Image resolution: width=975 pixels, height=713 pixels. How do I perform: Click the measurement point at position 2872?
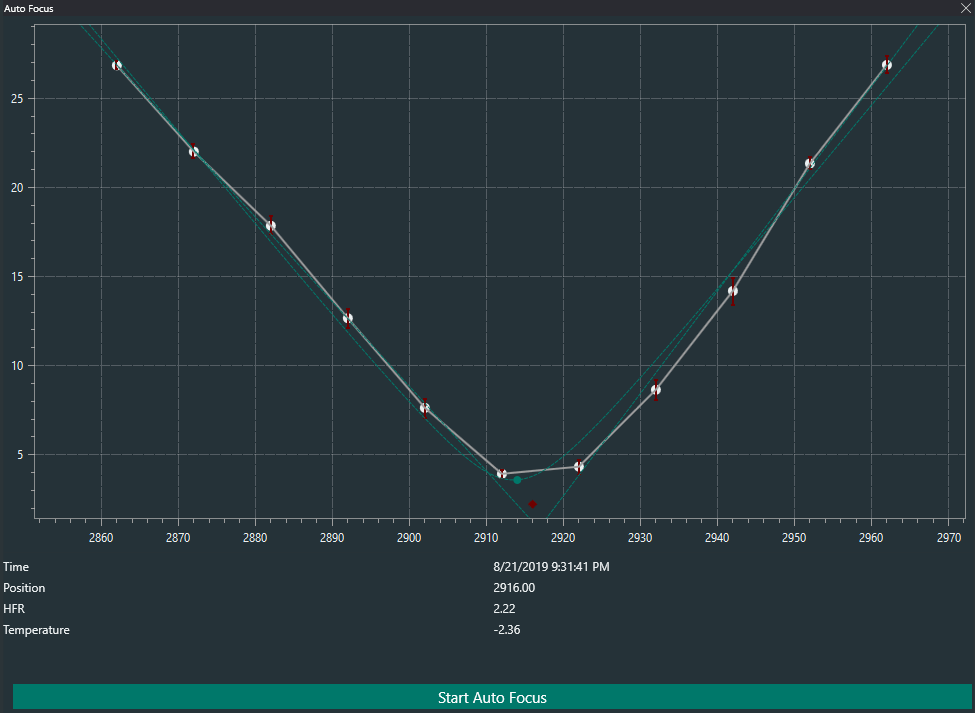coord(194,152)
